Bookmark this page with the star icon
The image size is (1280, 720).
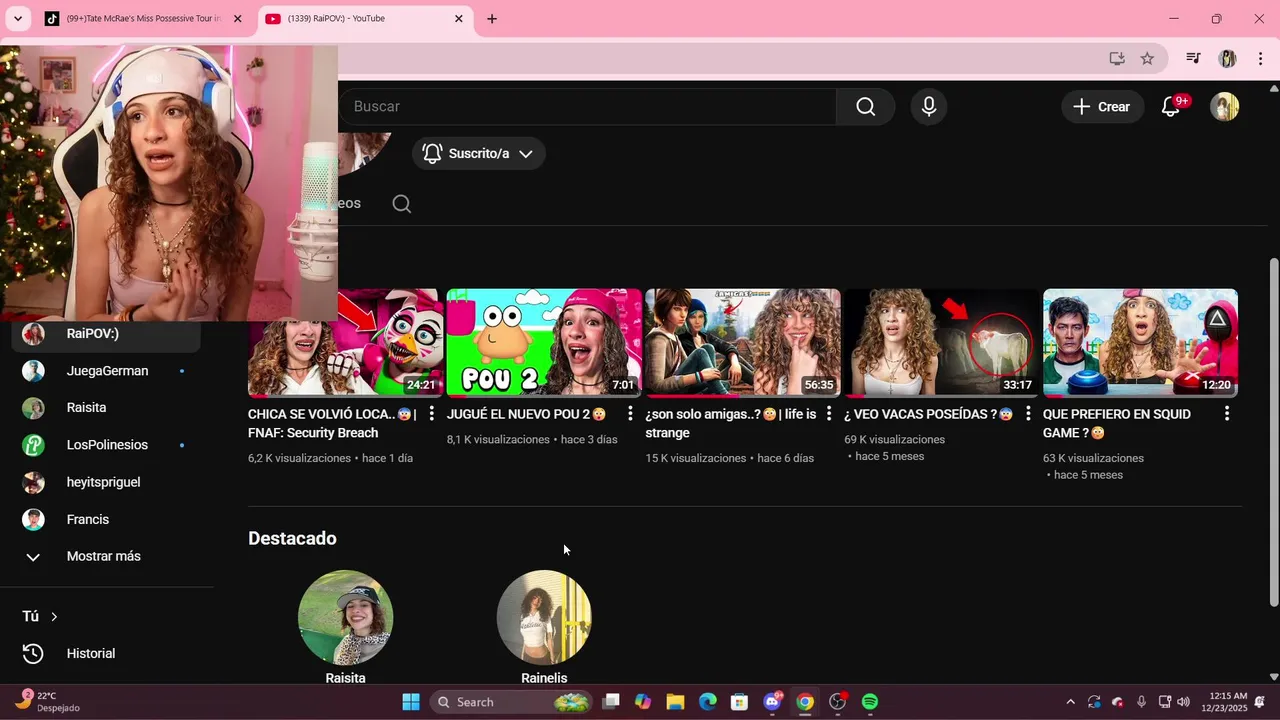click(x=1147, y=58)
